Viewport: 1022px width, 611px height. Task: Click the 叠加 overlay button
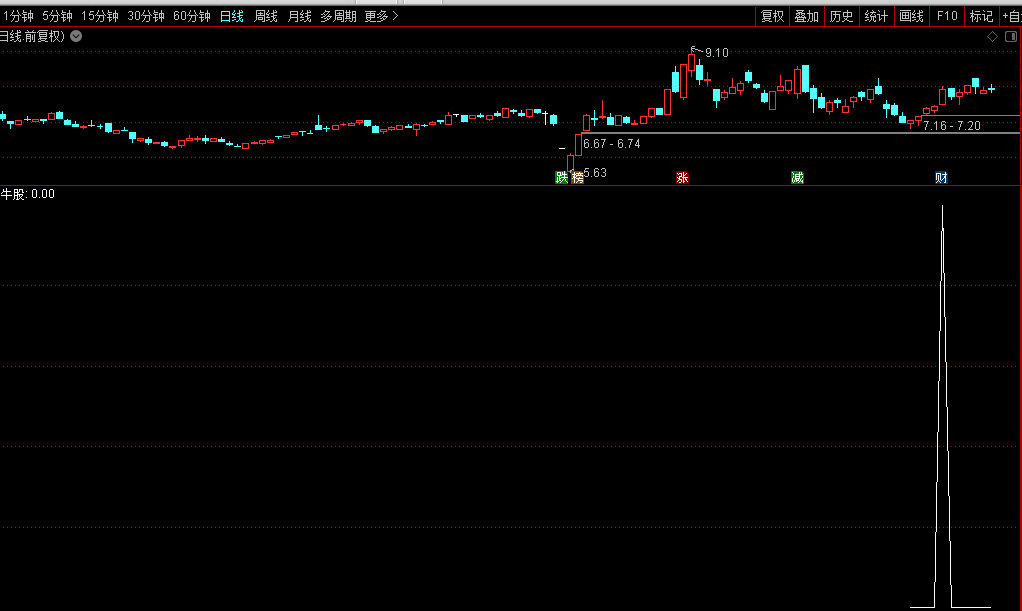806,16
